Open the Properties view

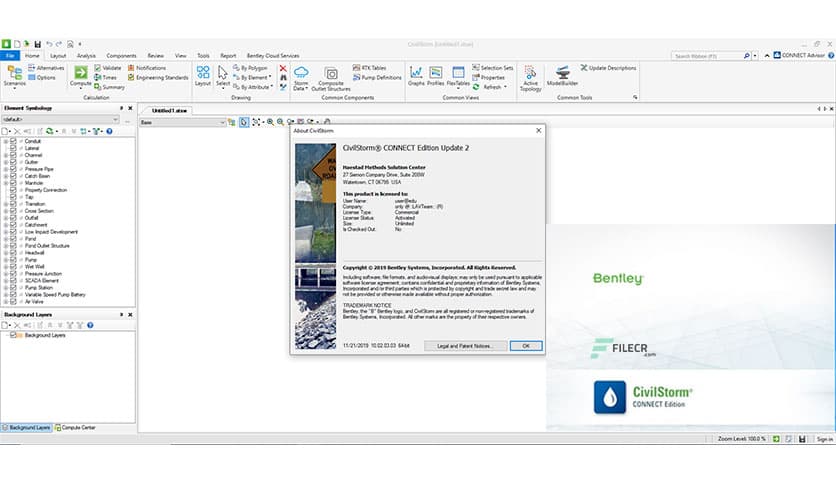[x=488, y=77]
